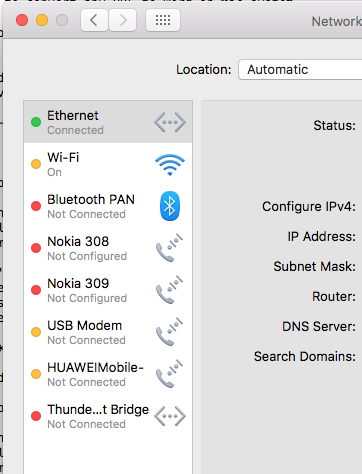Click the 'Search Domains:' label
Screen dimensions: 362x474
[305, 356]
